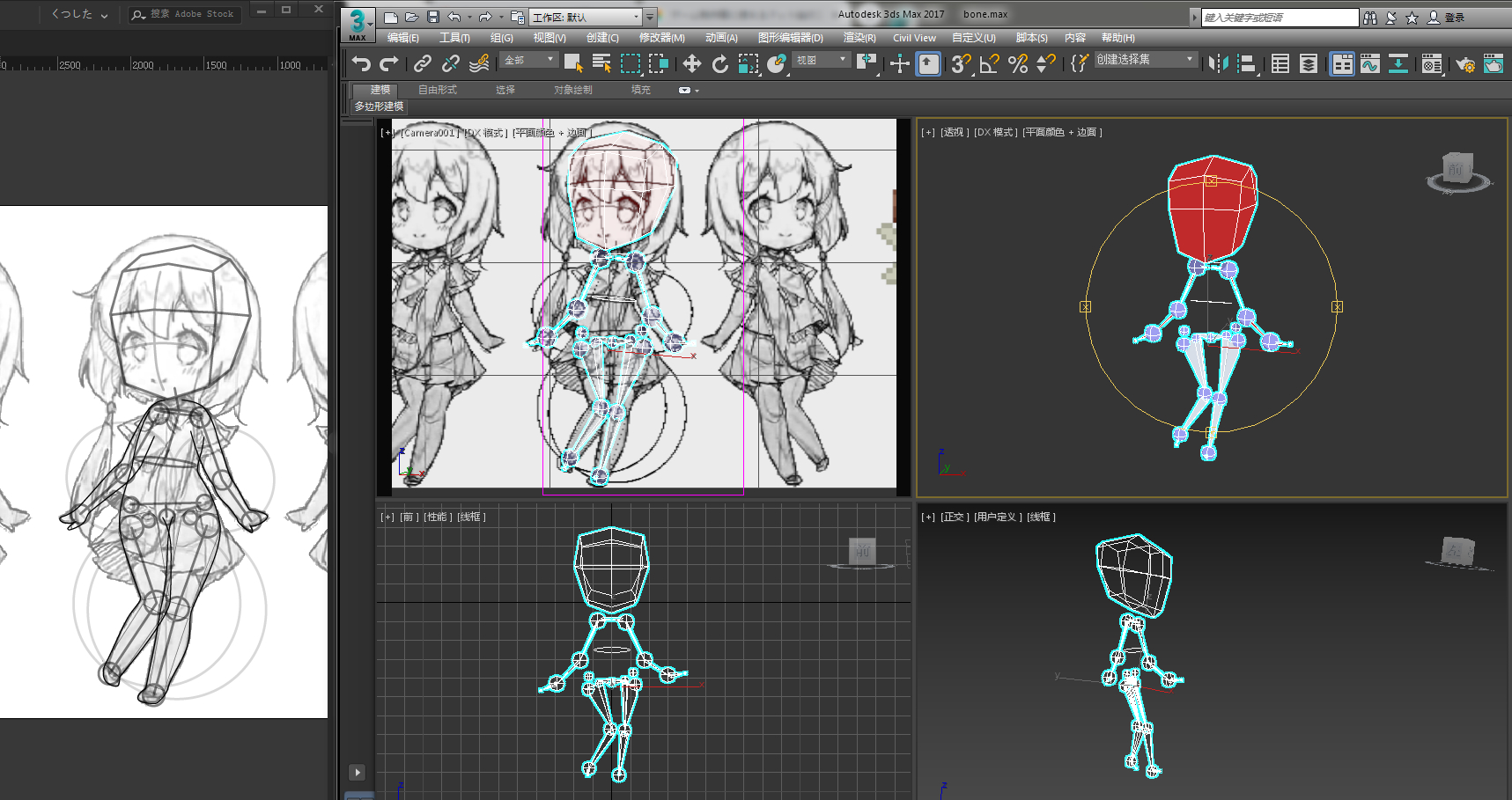The width and height of the screenshot is (1512, 800).
Task: Click Edit Named Selection Sets icon
Action: click(x=1080, y=63)
